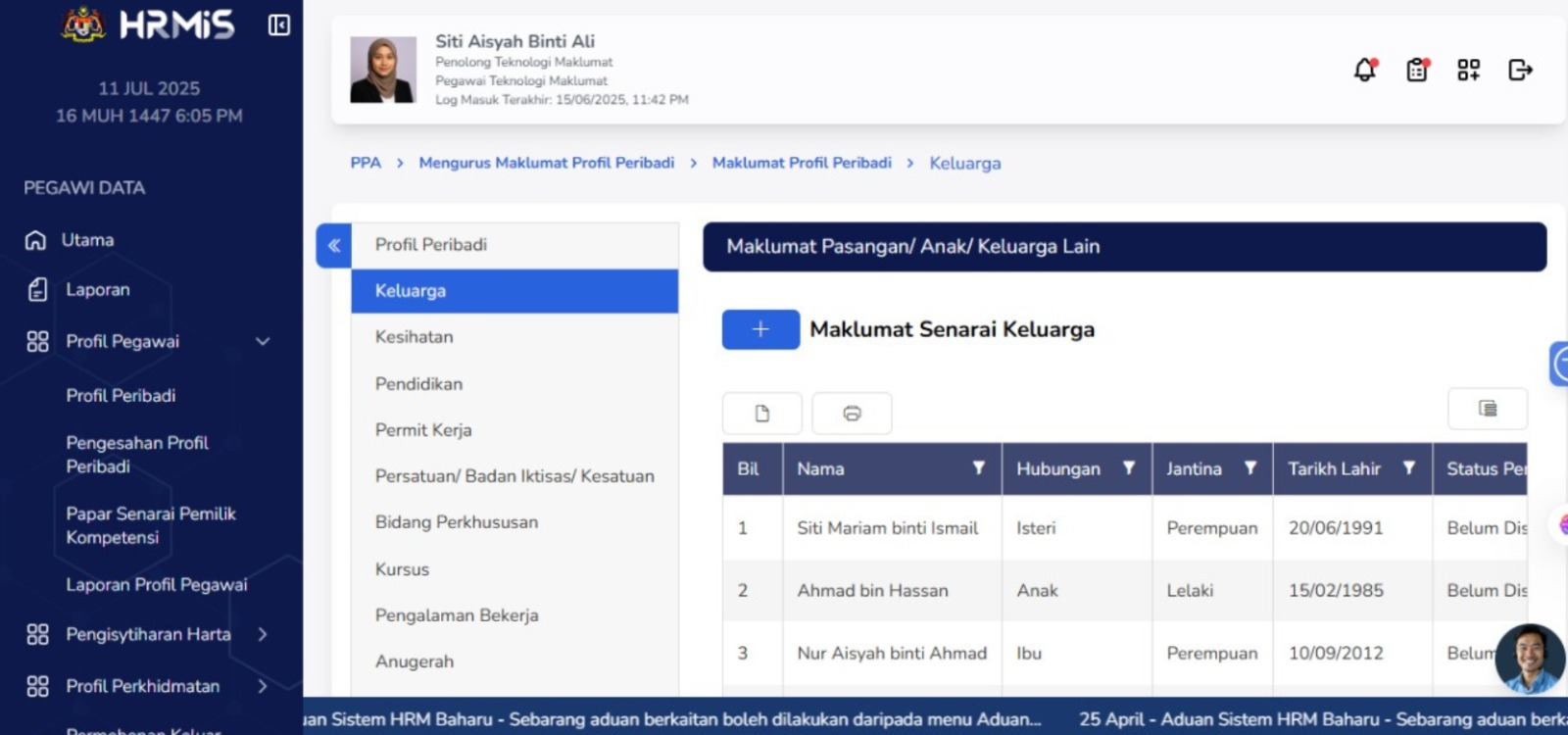Expand the Profil Perkhidmatan menu
1568x735 pixels.
click(147, 686)
